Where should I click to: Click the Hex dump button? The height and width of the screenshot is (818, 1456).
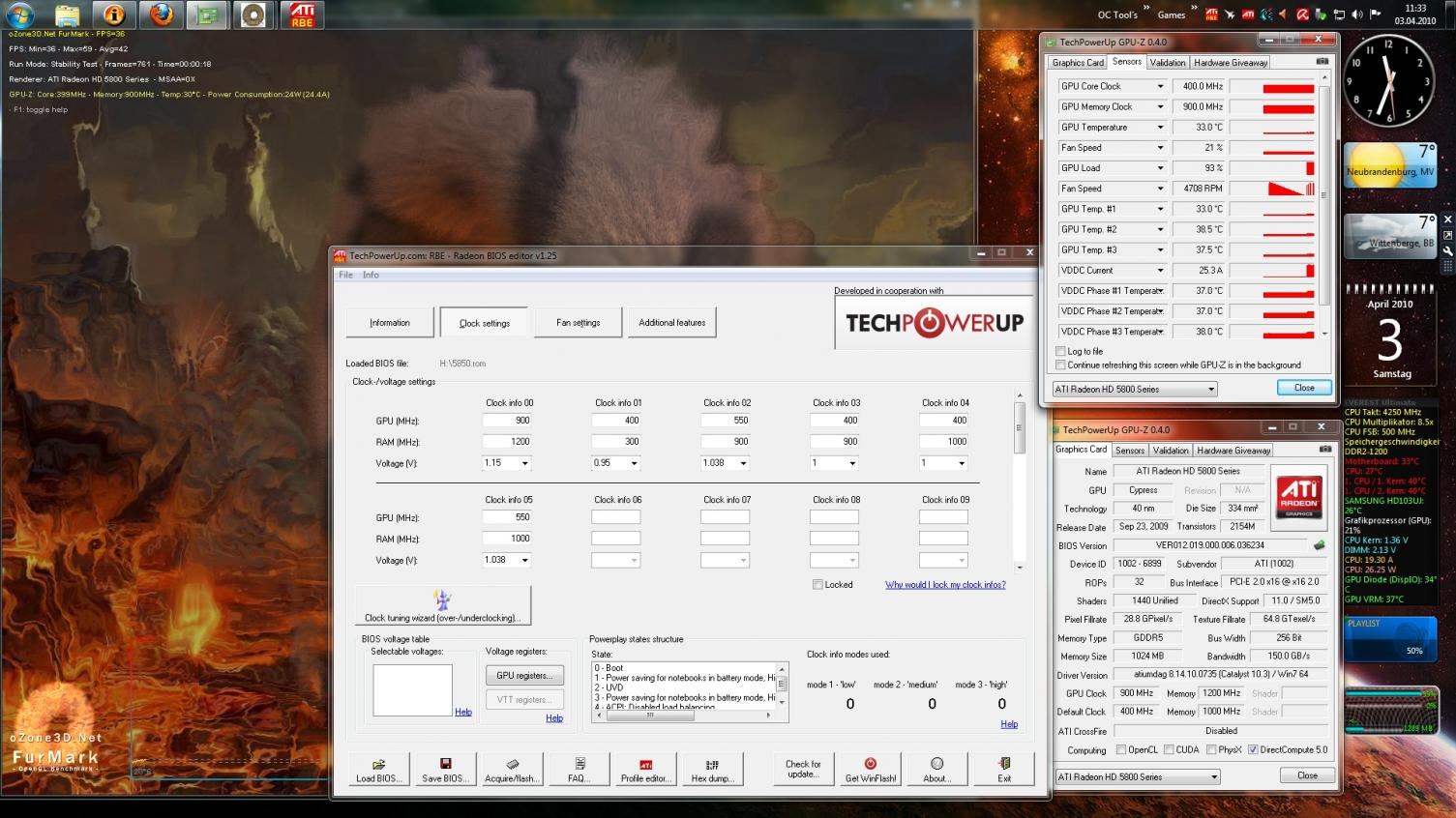pyautogui.click(x=712, y=770)
